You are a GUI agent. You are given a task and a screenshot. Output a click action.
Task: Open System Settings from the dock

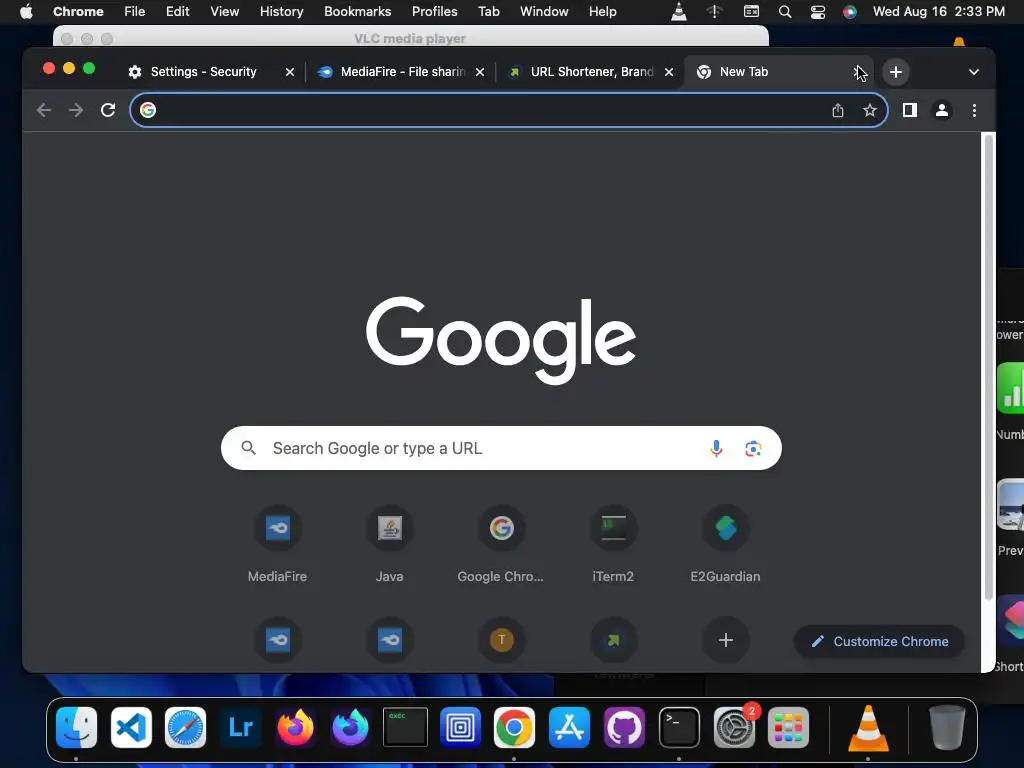pyautogui.click(x=733, y=728)
